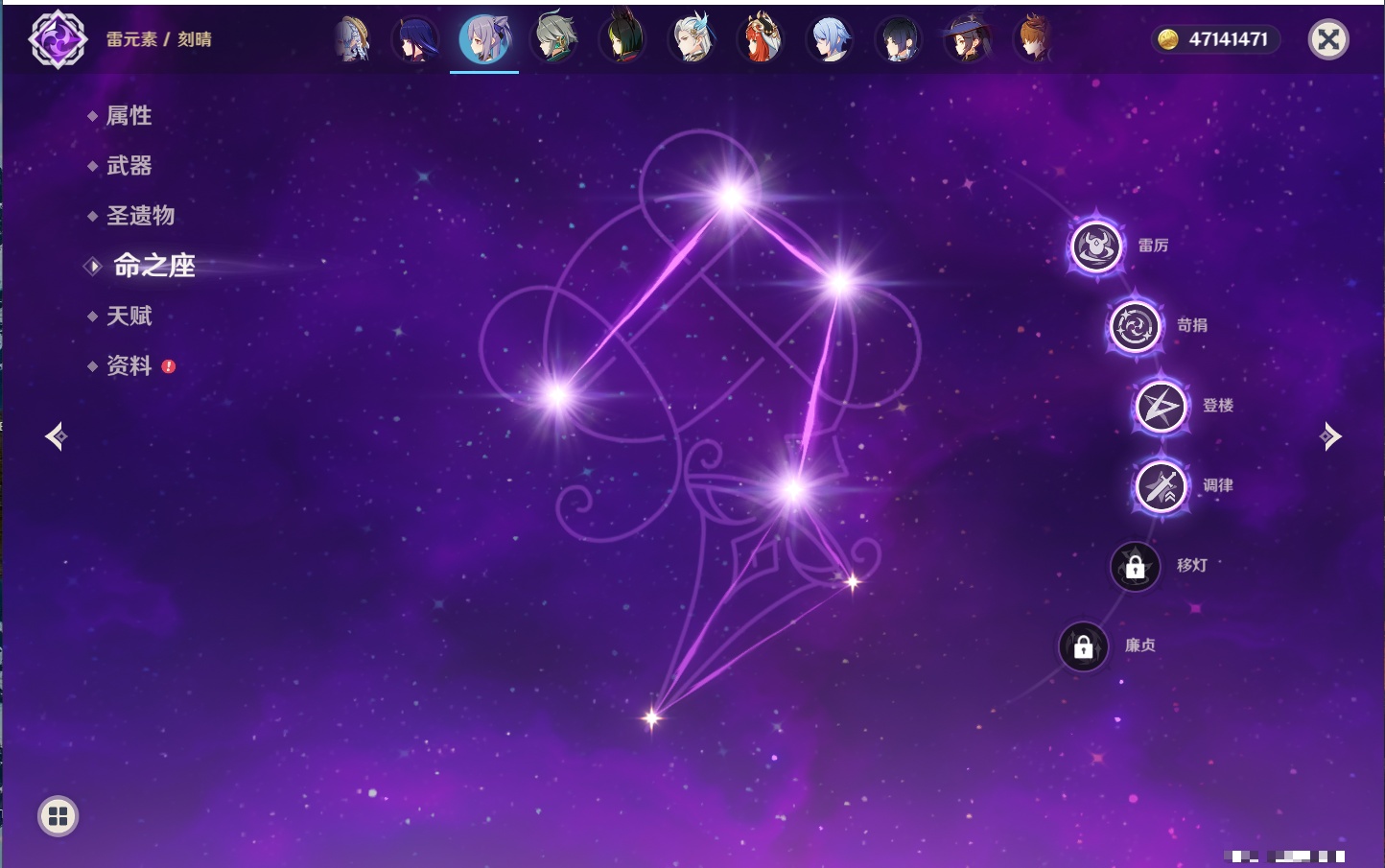
Task: Click the Electro element emblem icon
Action: coord(58,39)
